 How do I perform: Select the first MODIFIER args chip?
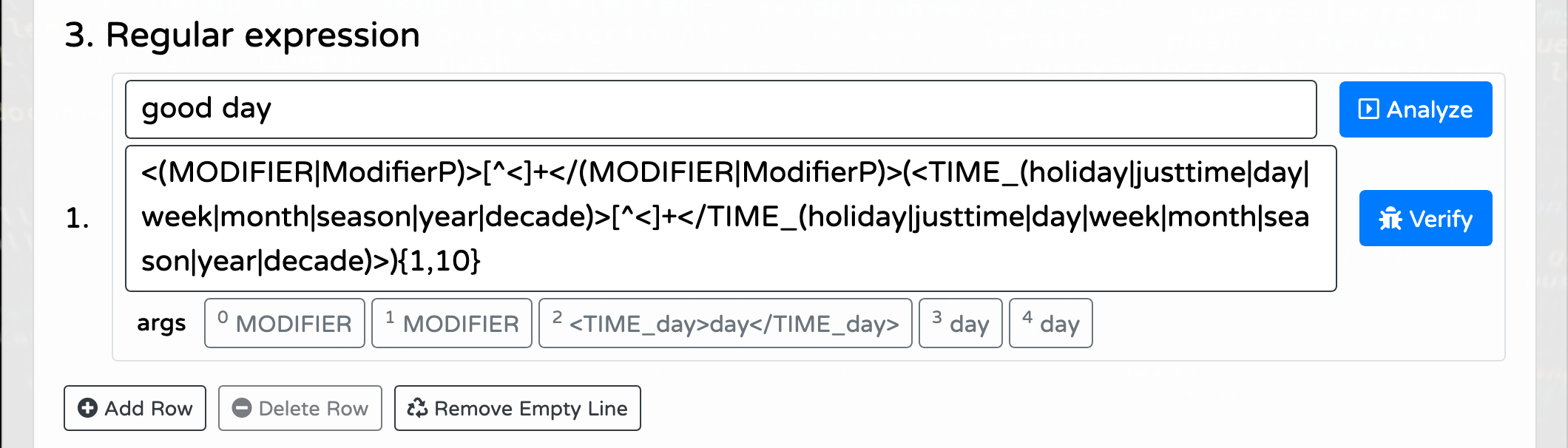pos(284,323)
